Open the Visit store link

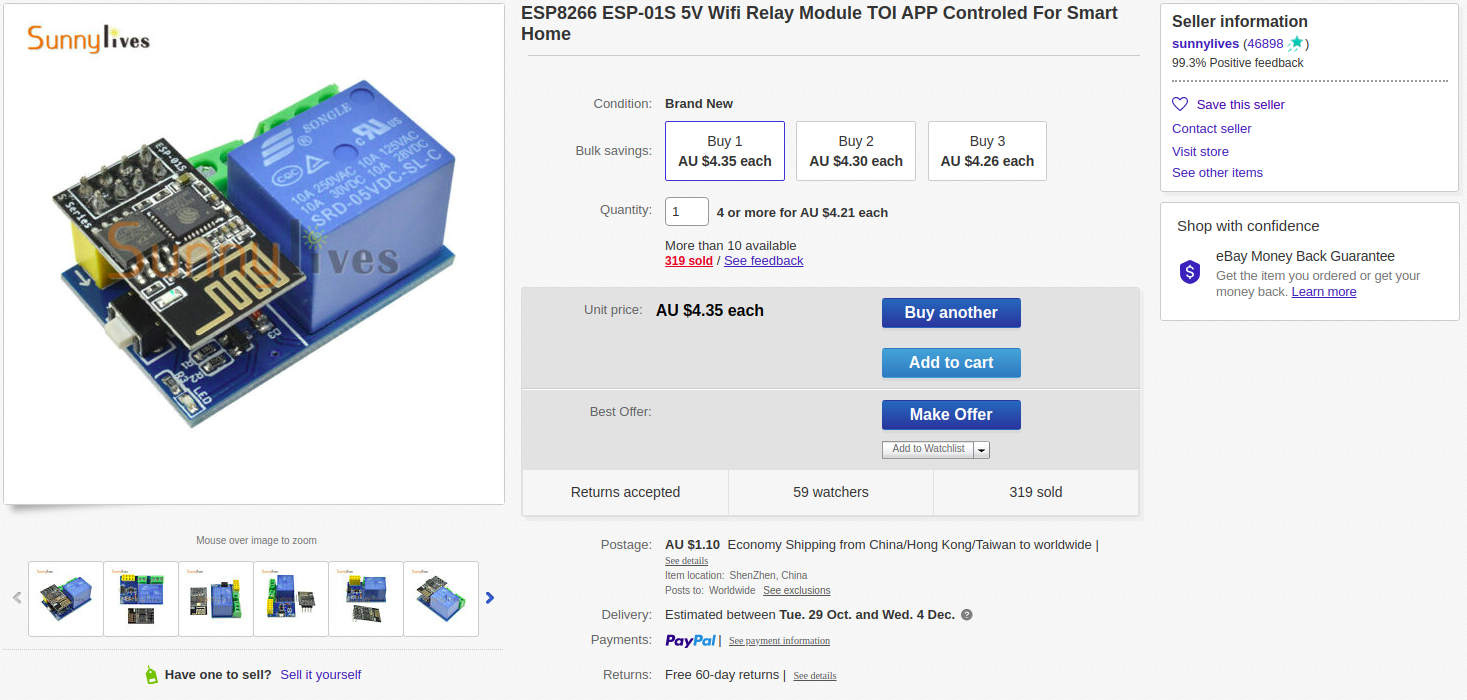click(x=1200, y=151)
